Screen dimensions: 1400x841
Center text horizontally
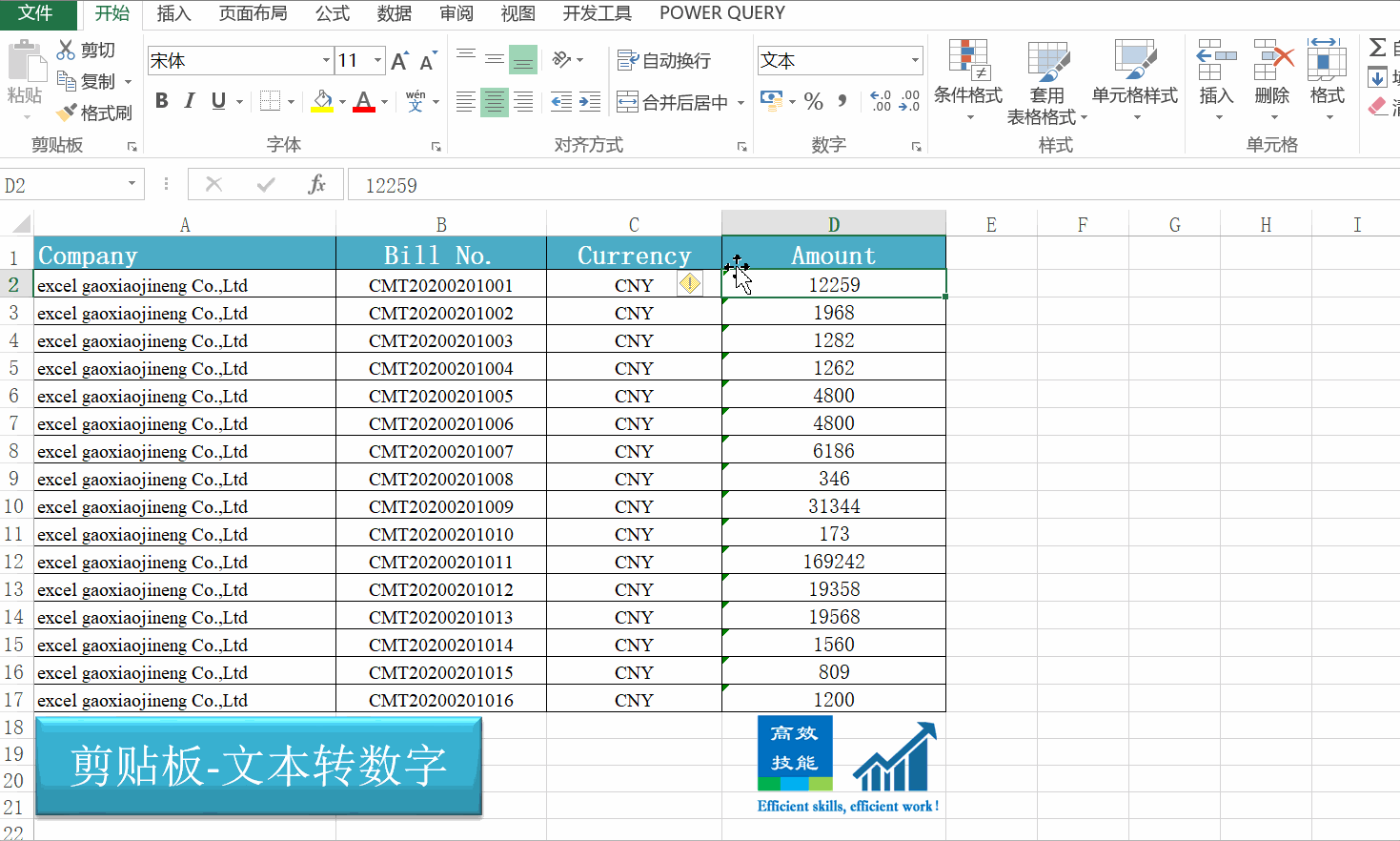click(495, 102)
